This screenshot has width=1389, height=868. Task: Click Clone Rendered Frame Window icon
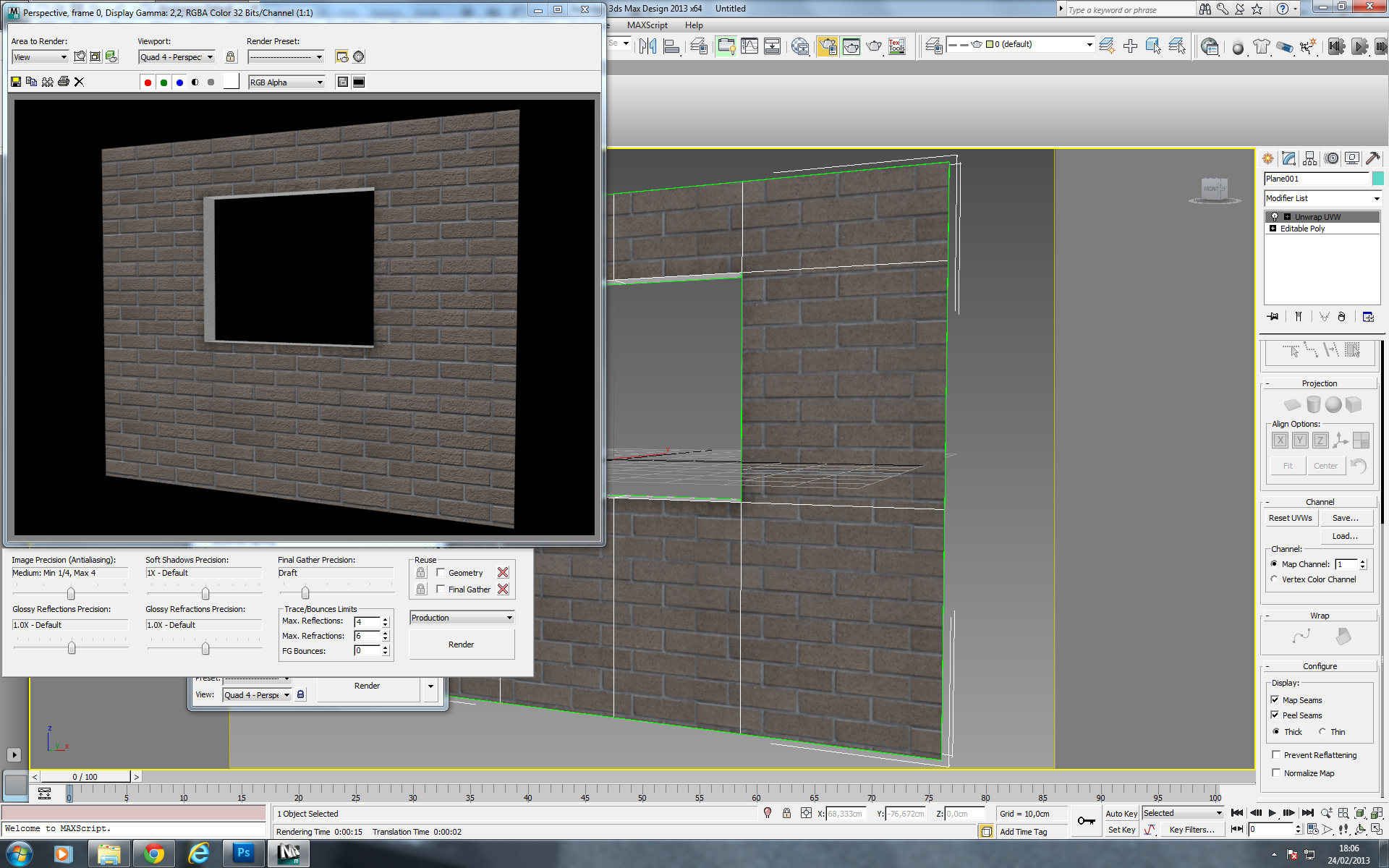[47, 82]
